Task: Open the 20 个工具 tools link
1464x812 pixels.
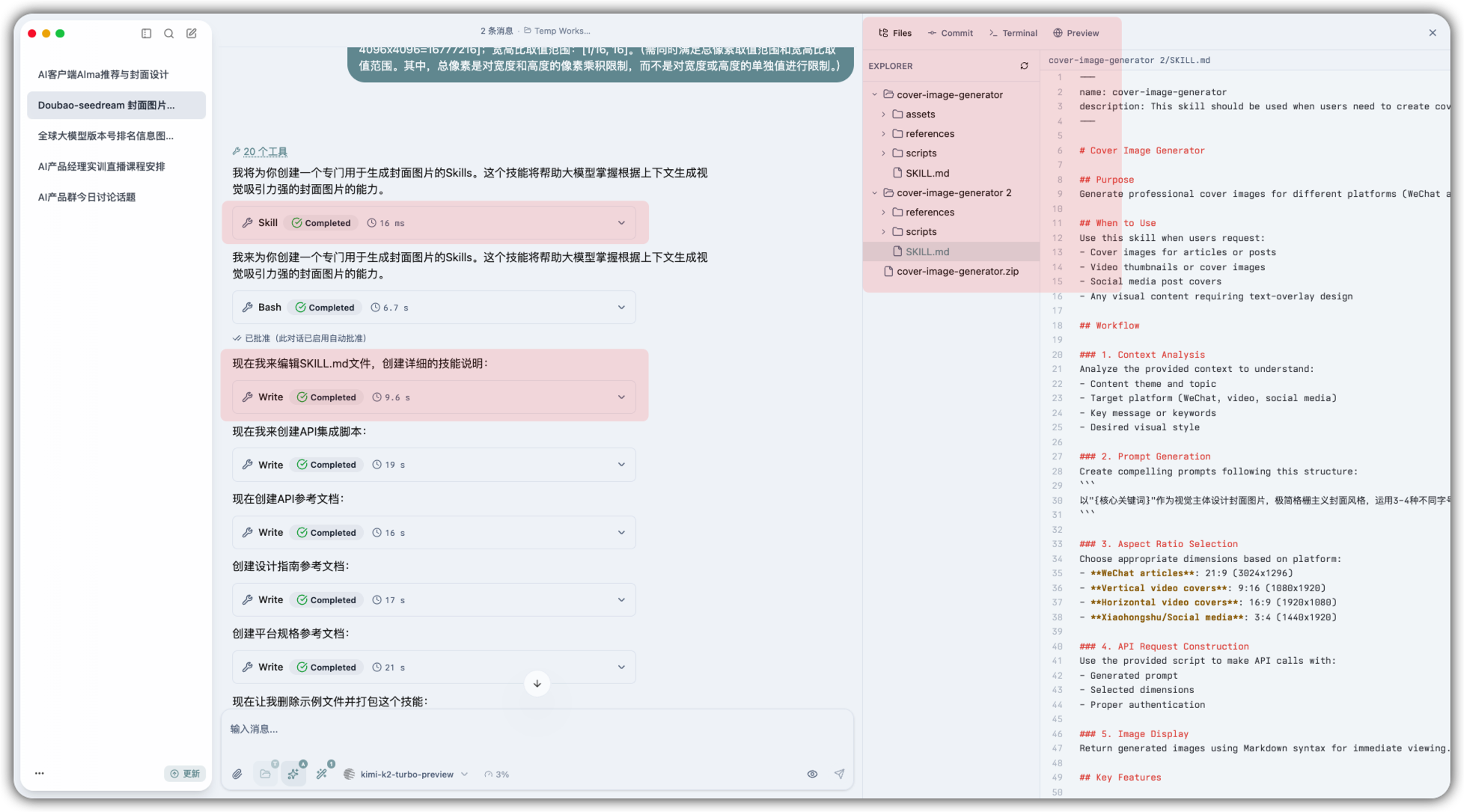Action: tap(265, 151)
